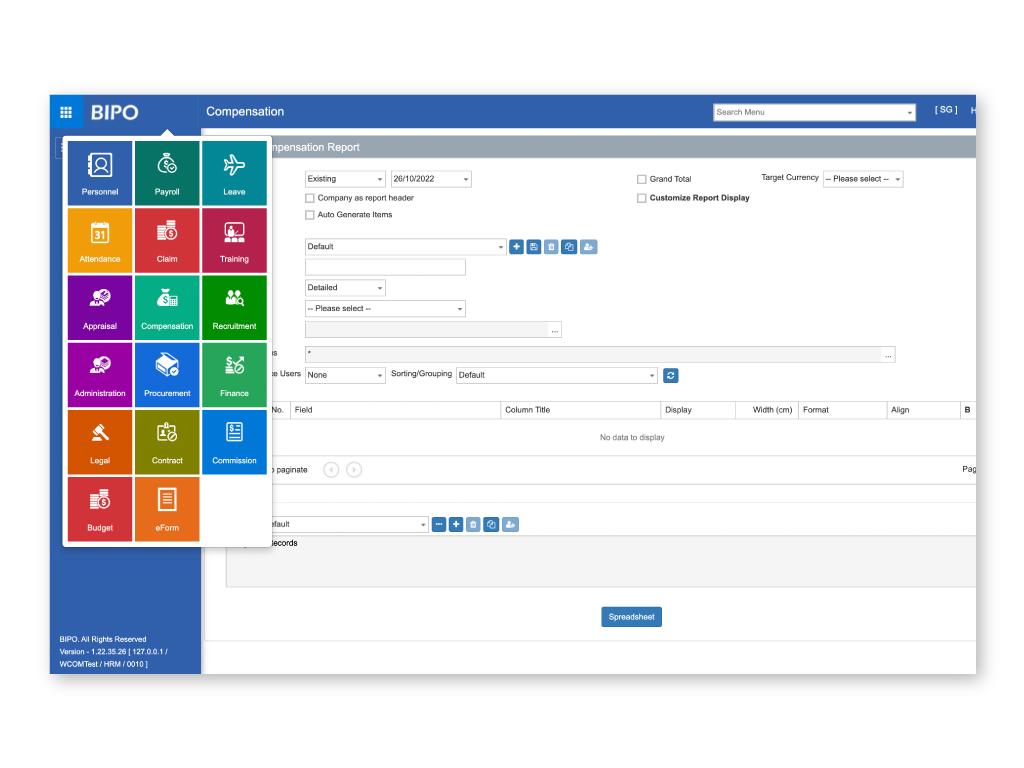Select the Leave module tile

[x=234, y=173]
